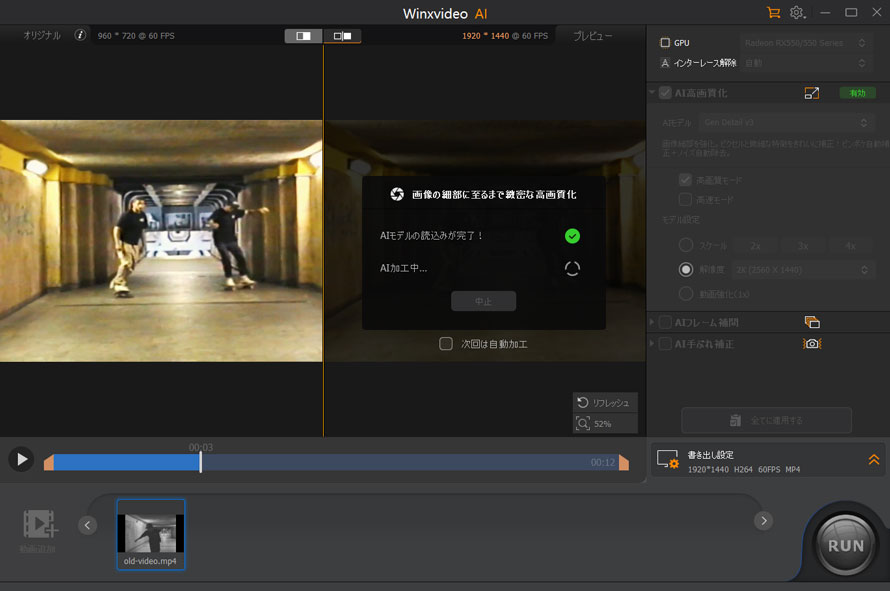Click the timeline playhead marker
This screenshot has width=890, height=591.
point(201,461)
